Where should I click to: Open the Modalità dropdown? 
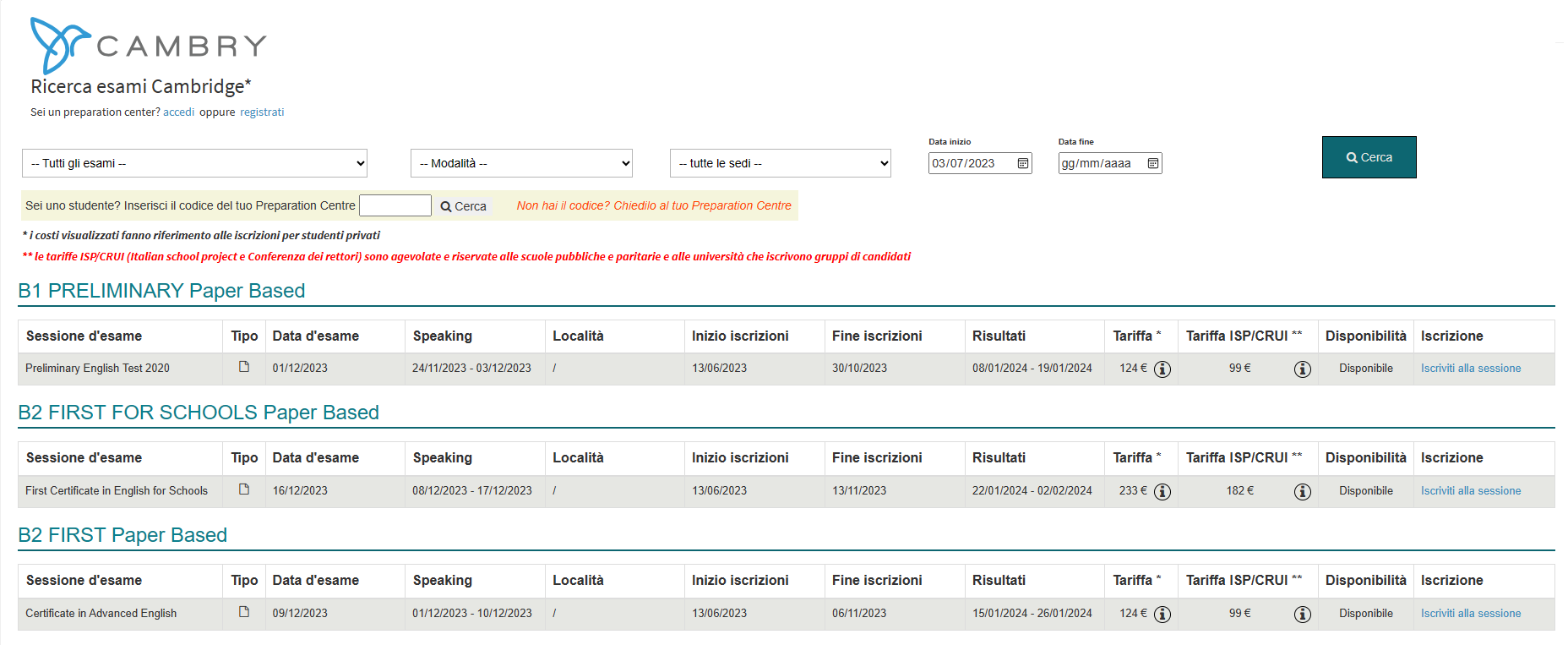pyautogui.click(x=521, y=163)
